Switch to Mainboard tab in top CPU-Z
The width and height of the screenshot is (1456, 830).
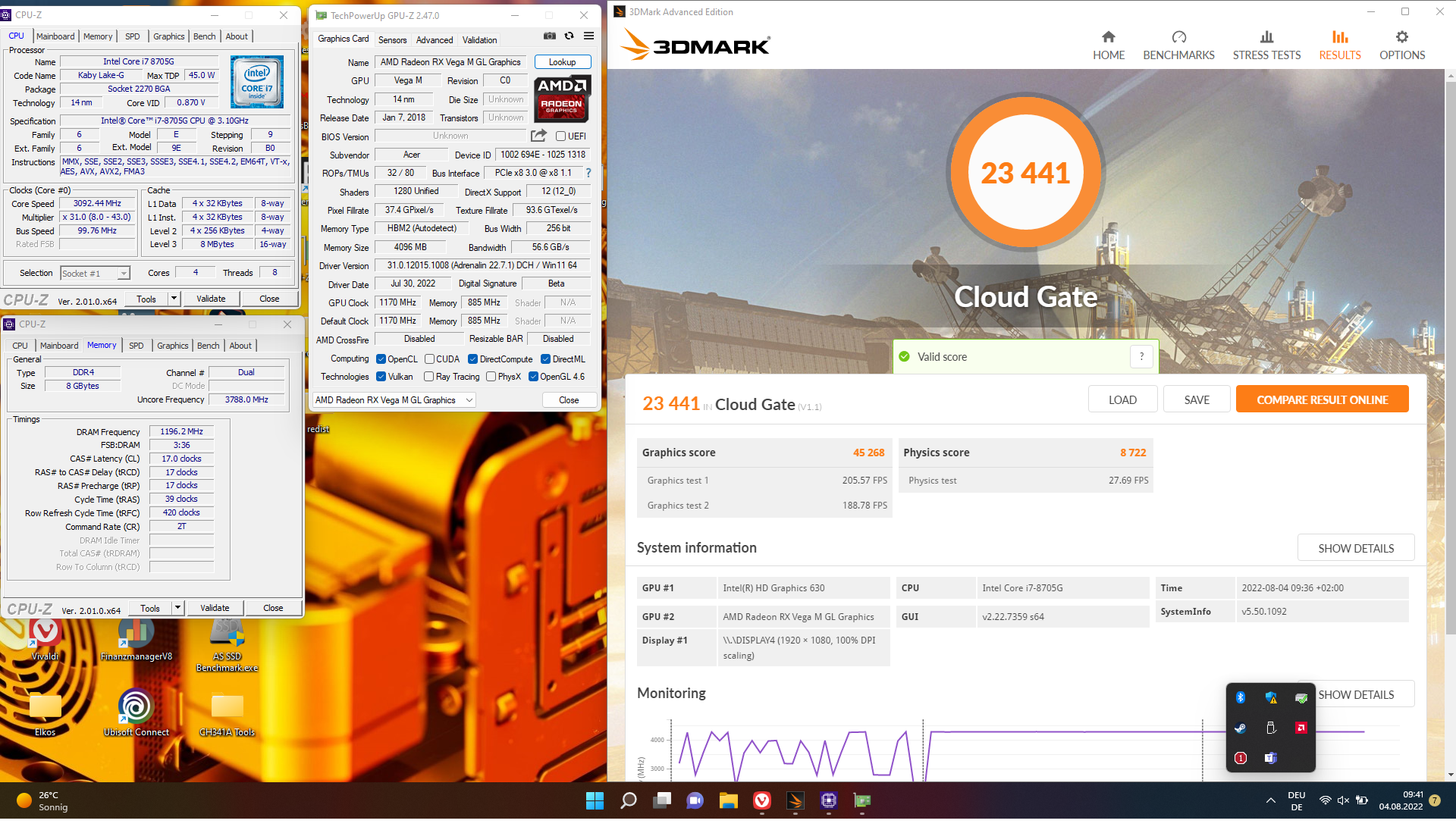click(55, 36)
